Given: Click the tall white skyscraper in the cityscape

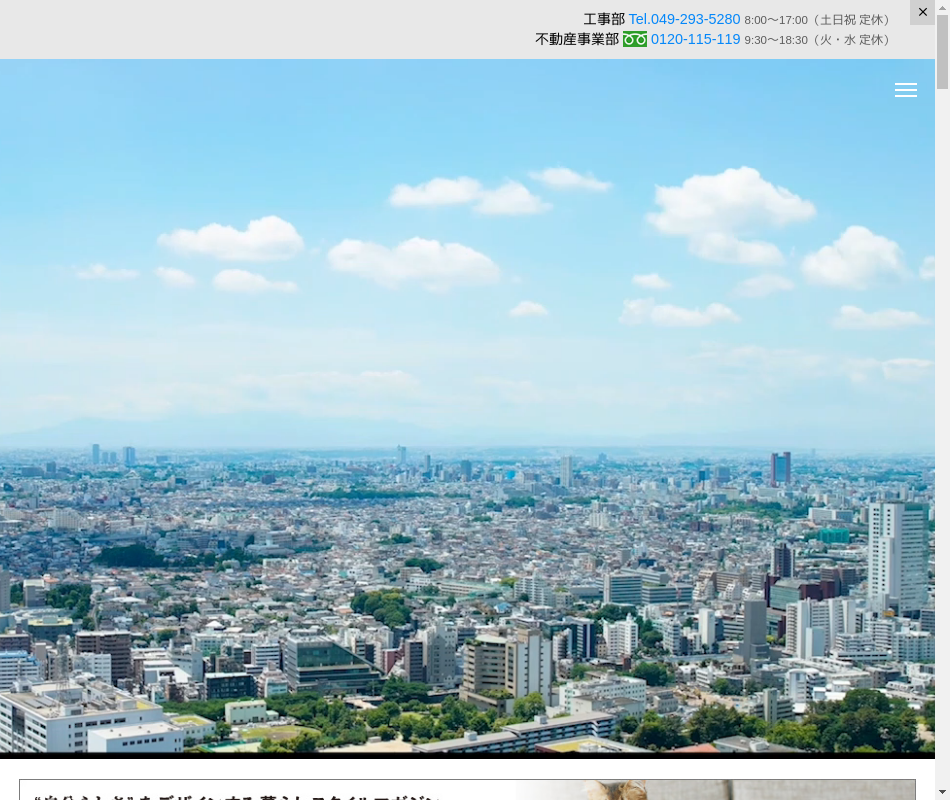Looking at the screenshot, I should pos(897,555).
